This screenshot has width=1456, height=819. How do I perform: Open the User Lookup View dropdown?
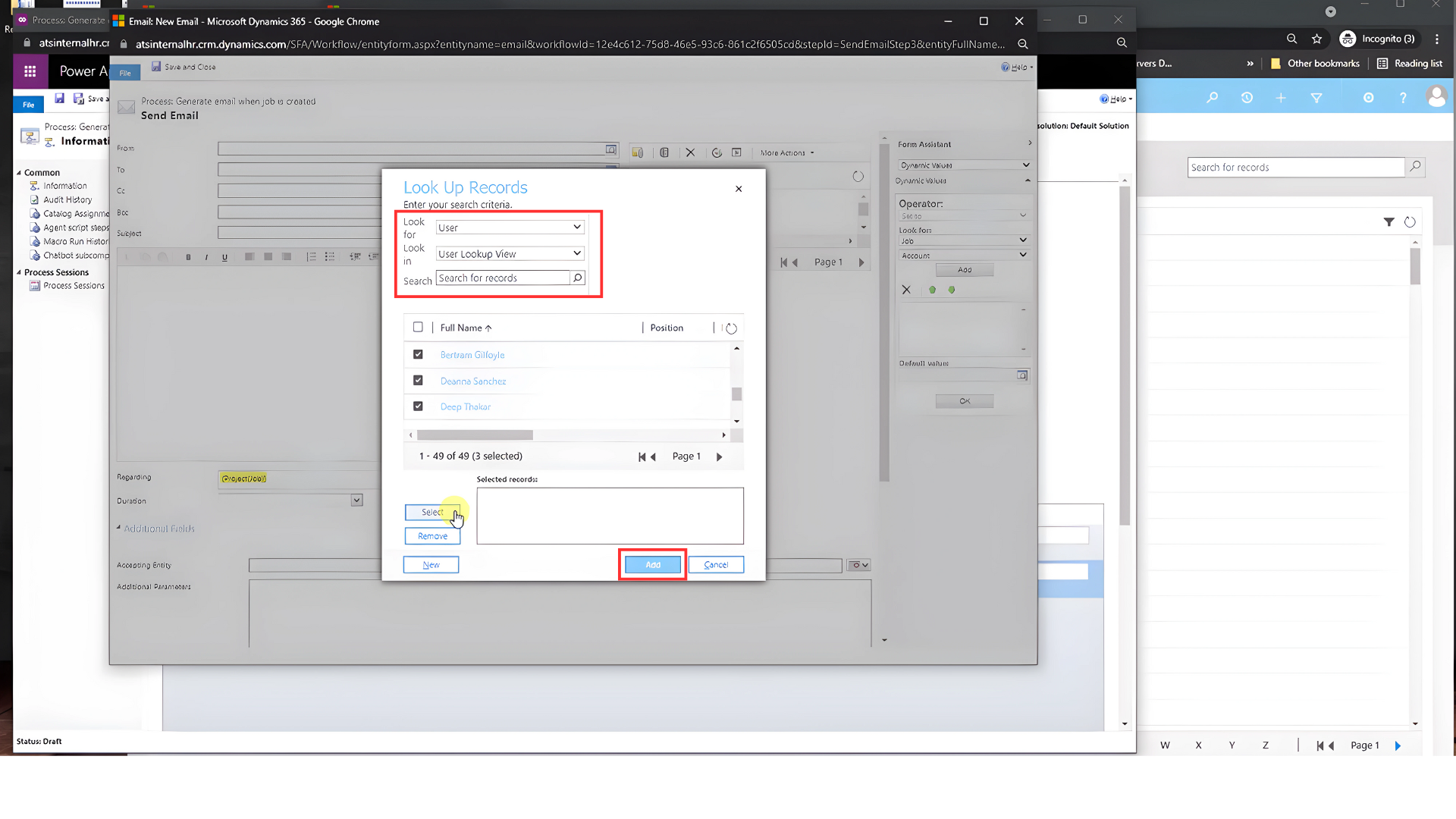coord(510,254)
